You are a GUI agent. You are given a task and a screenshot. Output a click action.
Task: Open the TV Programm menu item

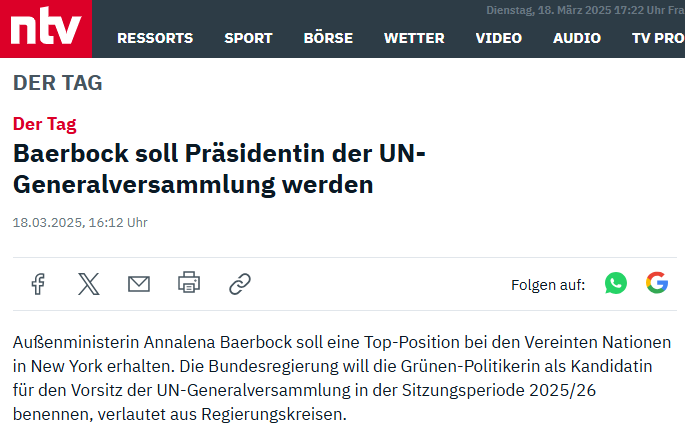pyautogui.click(x=657, y=38)
